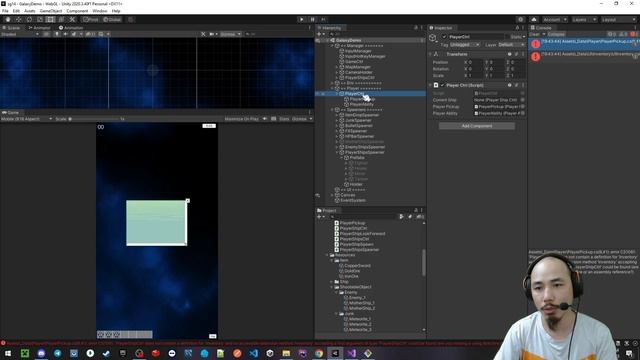
Task: Expand Ship folder in Project
Action: (x=332, y=282)
